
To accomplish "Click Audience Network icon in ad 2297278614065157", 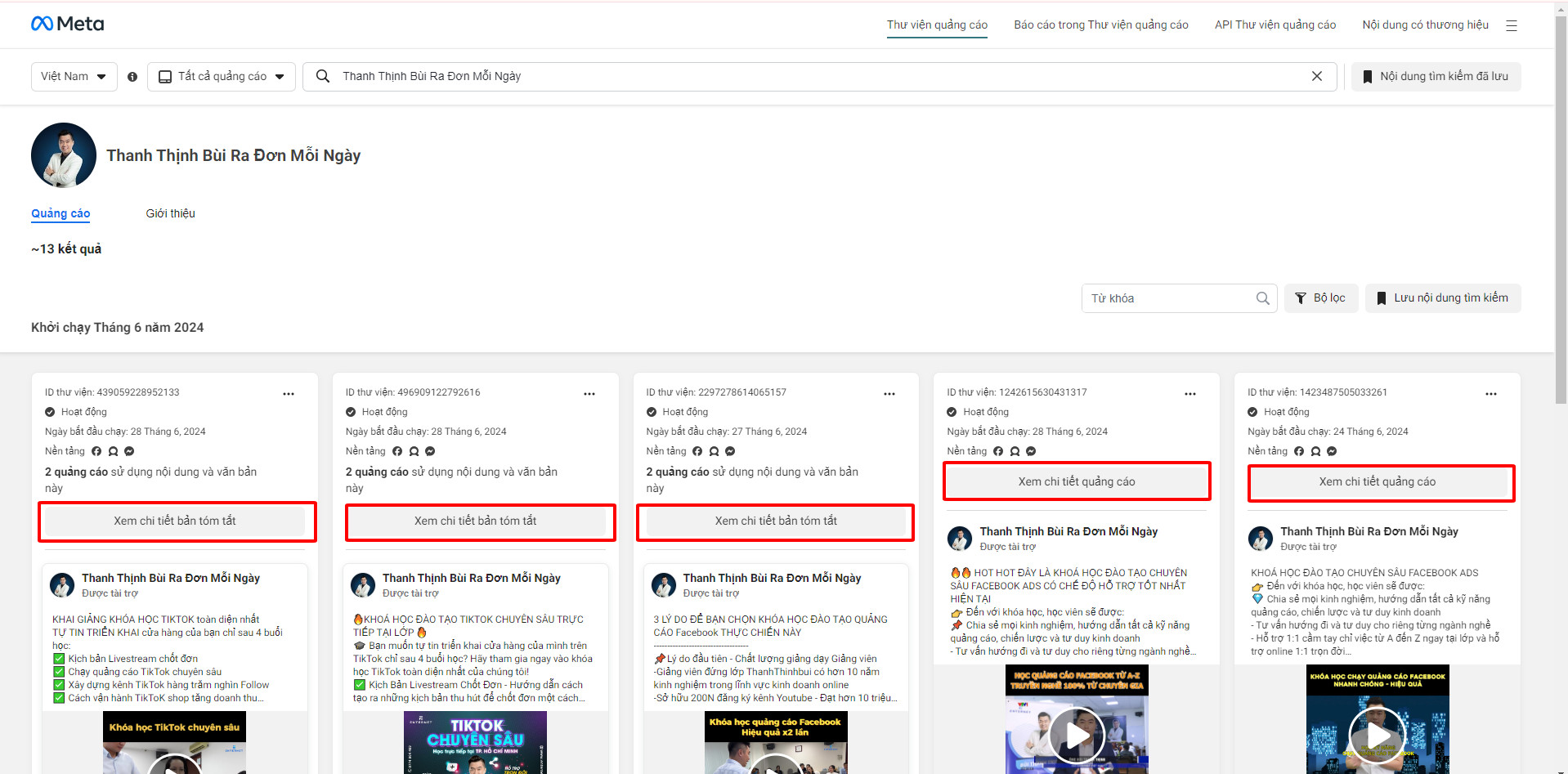I will pos(714,451).
